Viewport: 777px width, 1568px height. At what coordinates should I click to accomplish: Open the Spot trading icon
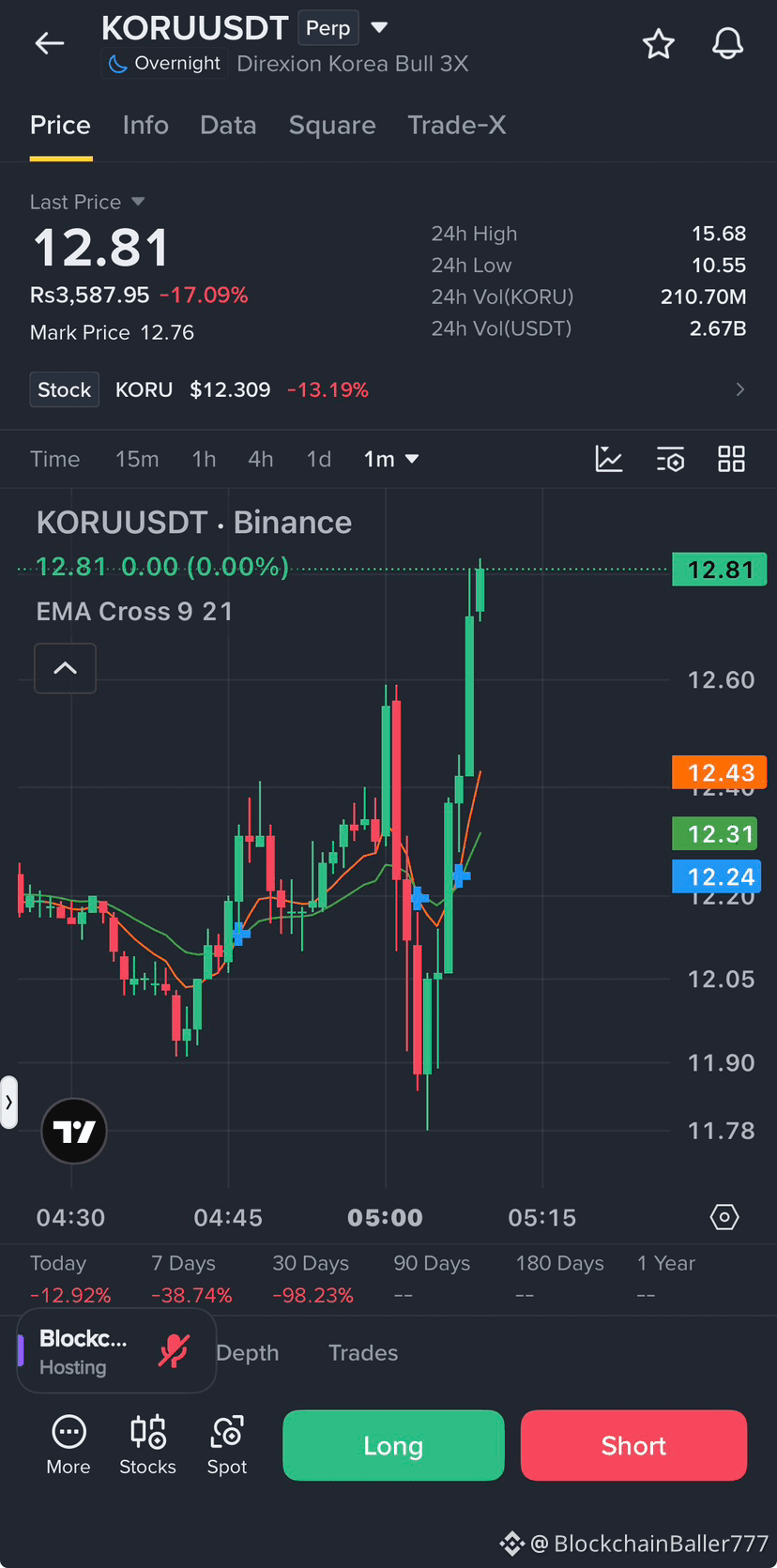227,1445
